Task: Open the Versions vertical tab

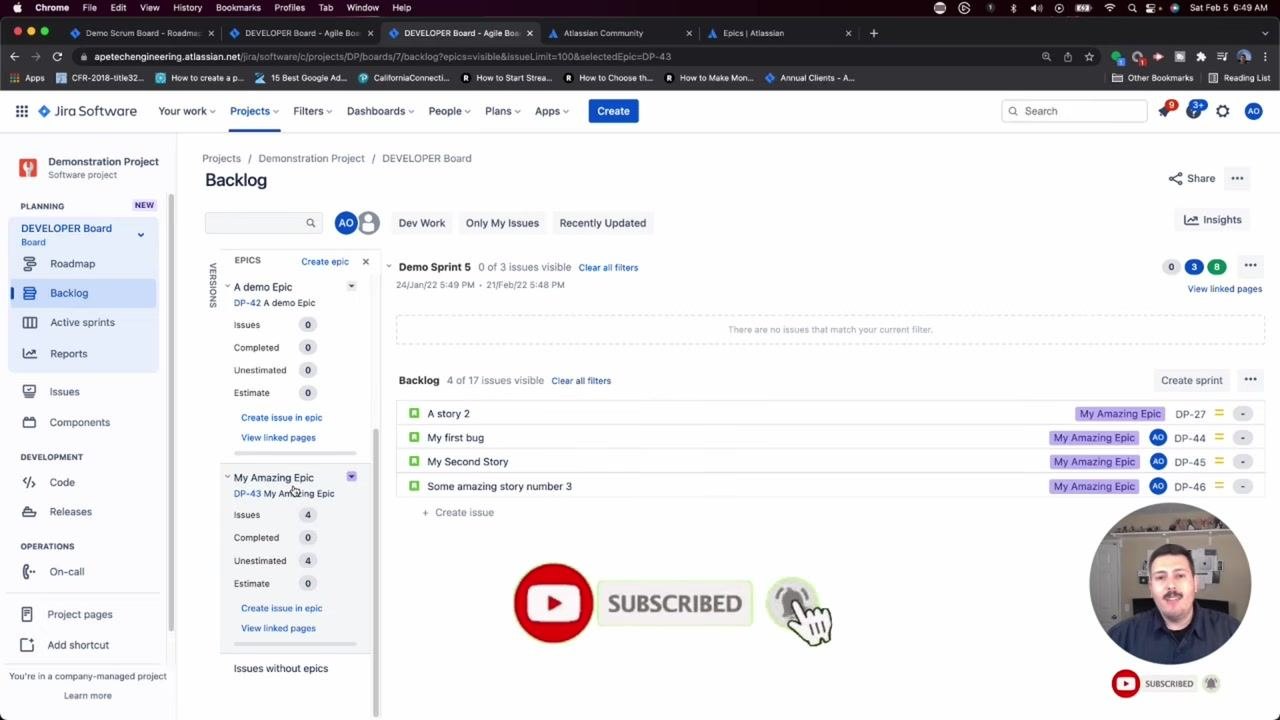Action: pos(212,285)
